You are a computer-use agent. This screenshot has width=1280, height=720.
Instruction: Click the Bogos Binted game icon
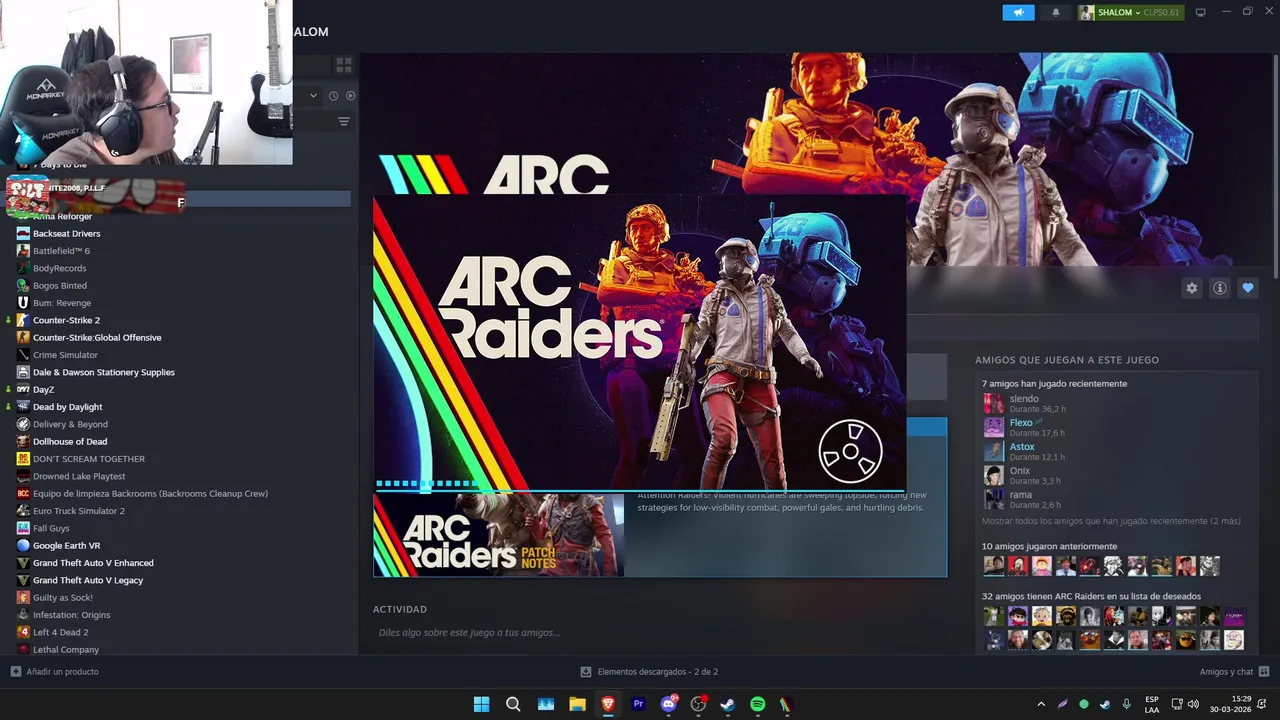click(23, 285)
